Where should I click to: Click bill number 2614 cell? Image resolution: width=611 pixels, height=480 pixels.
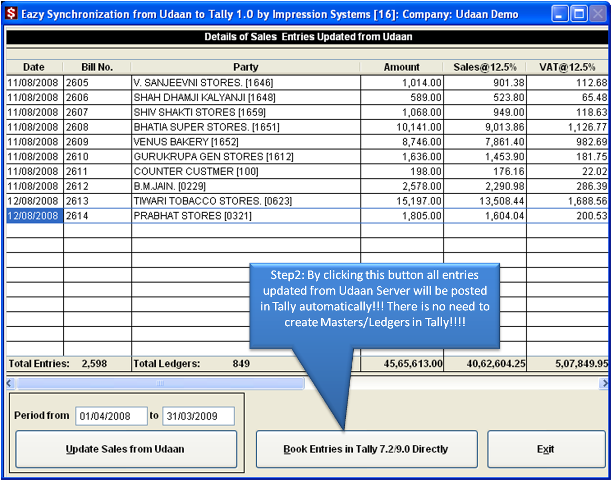pos(97,216)
